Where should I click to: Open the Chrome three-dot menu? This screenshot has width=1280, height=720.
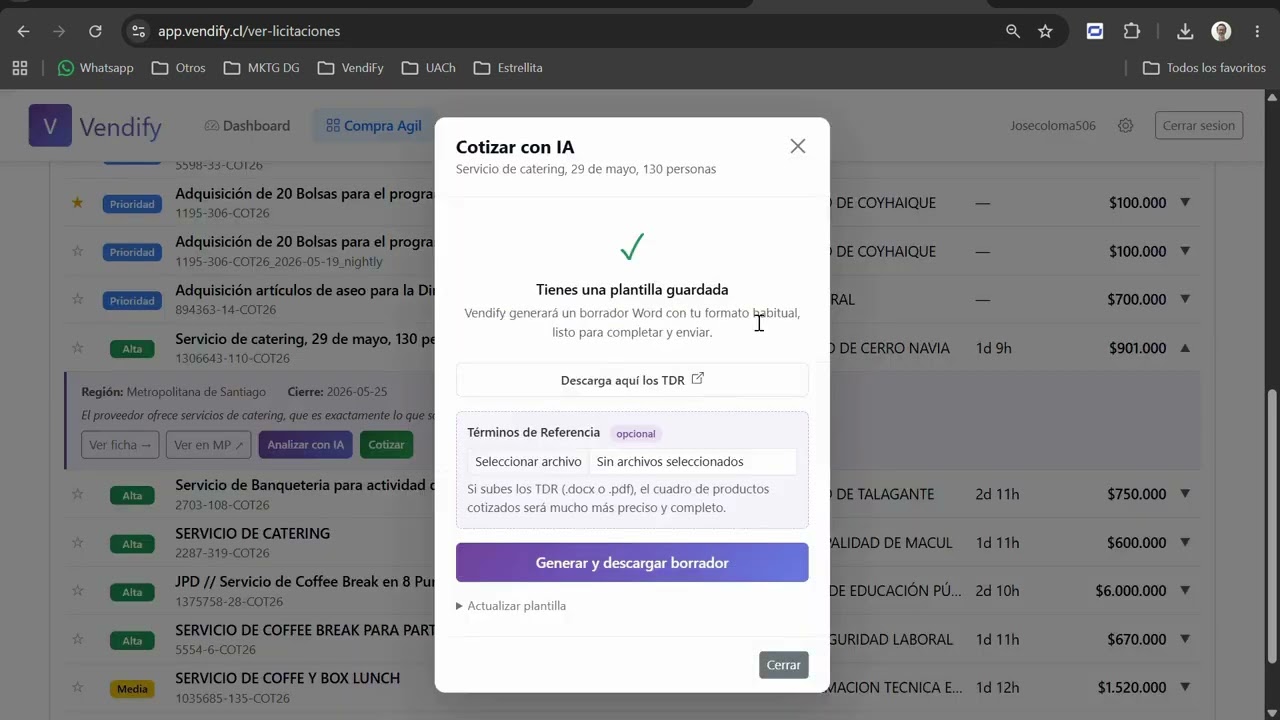click(1257, 31)
